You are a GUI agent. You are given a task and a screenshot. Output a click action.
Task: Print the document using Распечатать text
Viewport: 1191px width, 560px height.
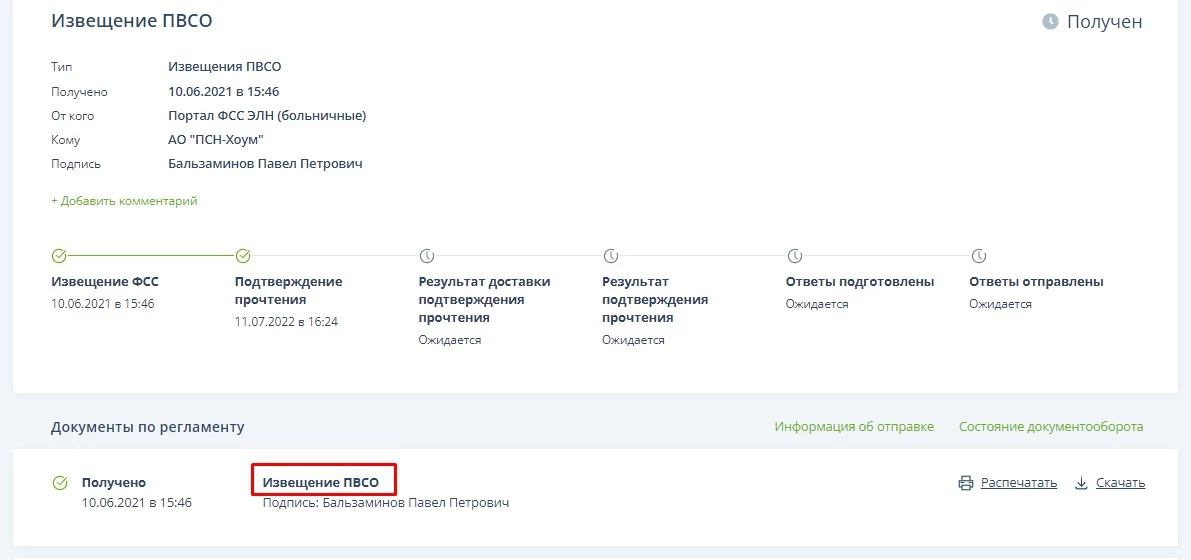click(1018, 483)
